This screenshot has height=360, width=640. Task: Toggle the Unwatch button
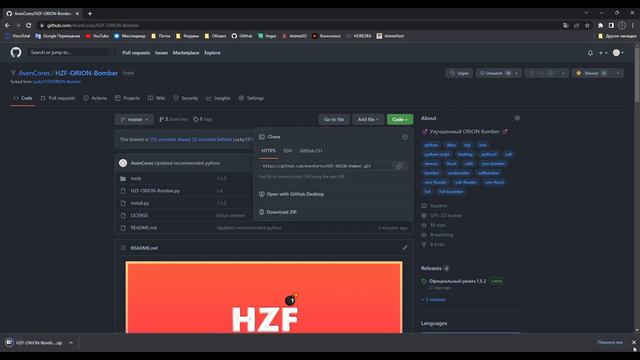click(493, 73)
